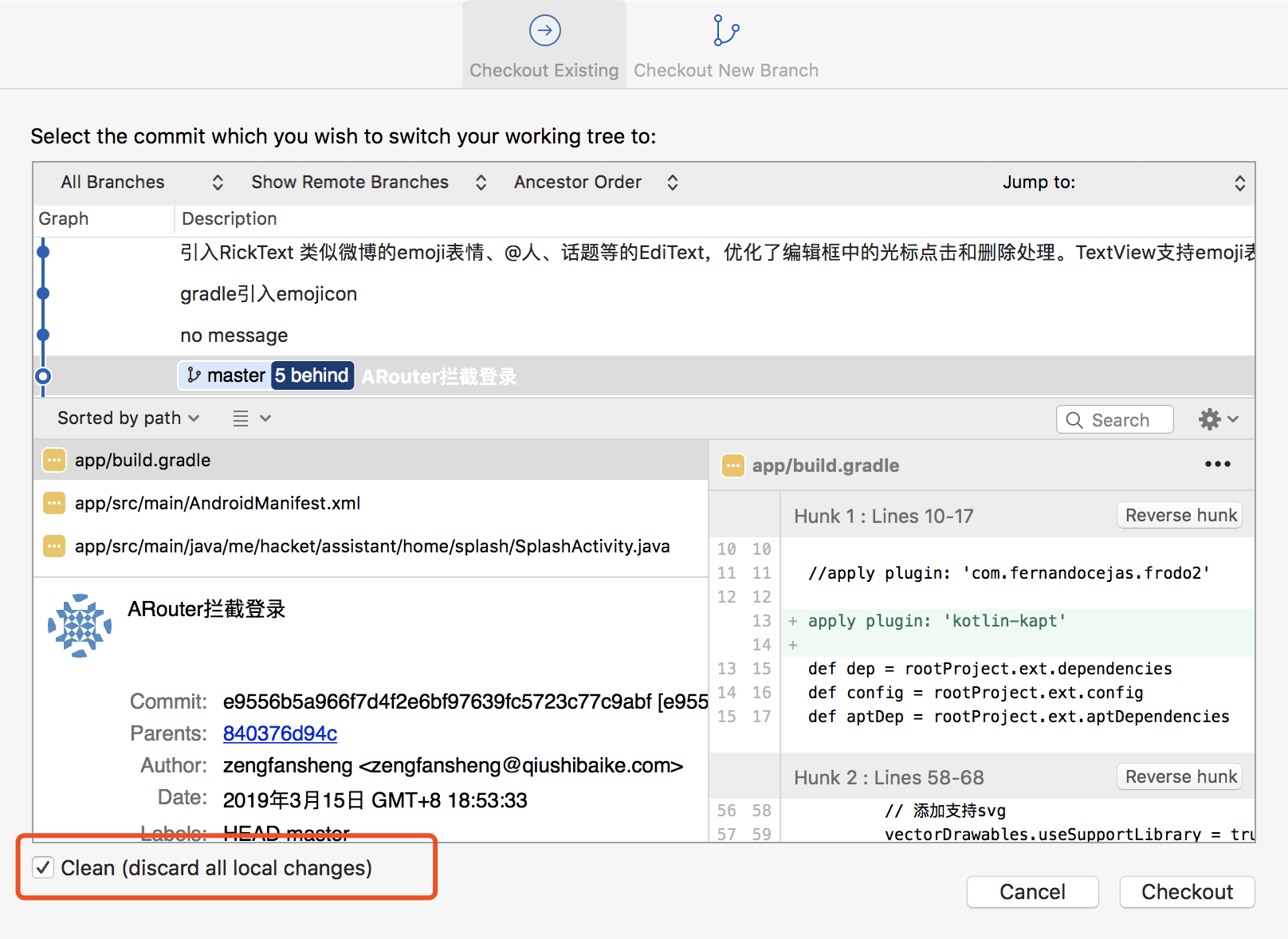The image size is (1288, 939).
Task: Click the 'def dep = rootProject.ext.dependencies' line
Action: [990, 669]
